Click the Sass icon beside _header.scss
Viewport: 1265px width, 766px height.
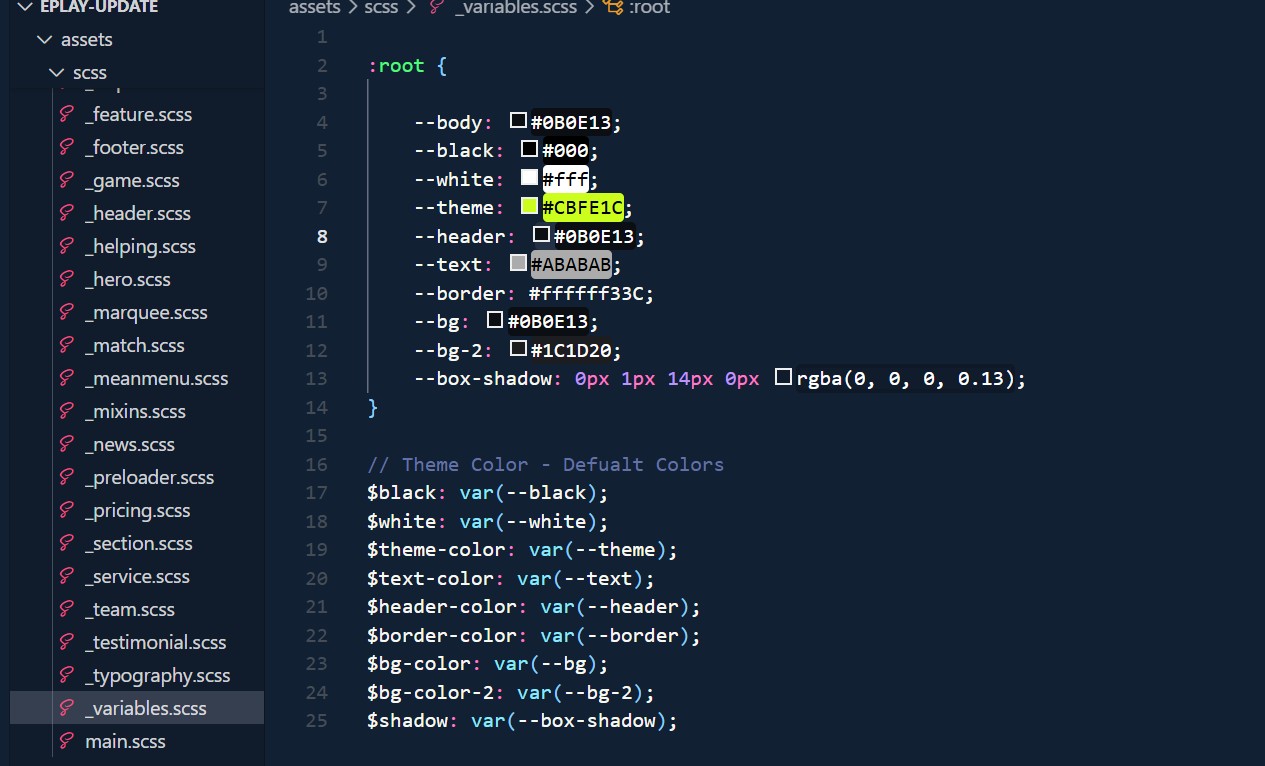(68, 213)
